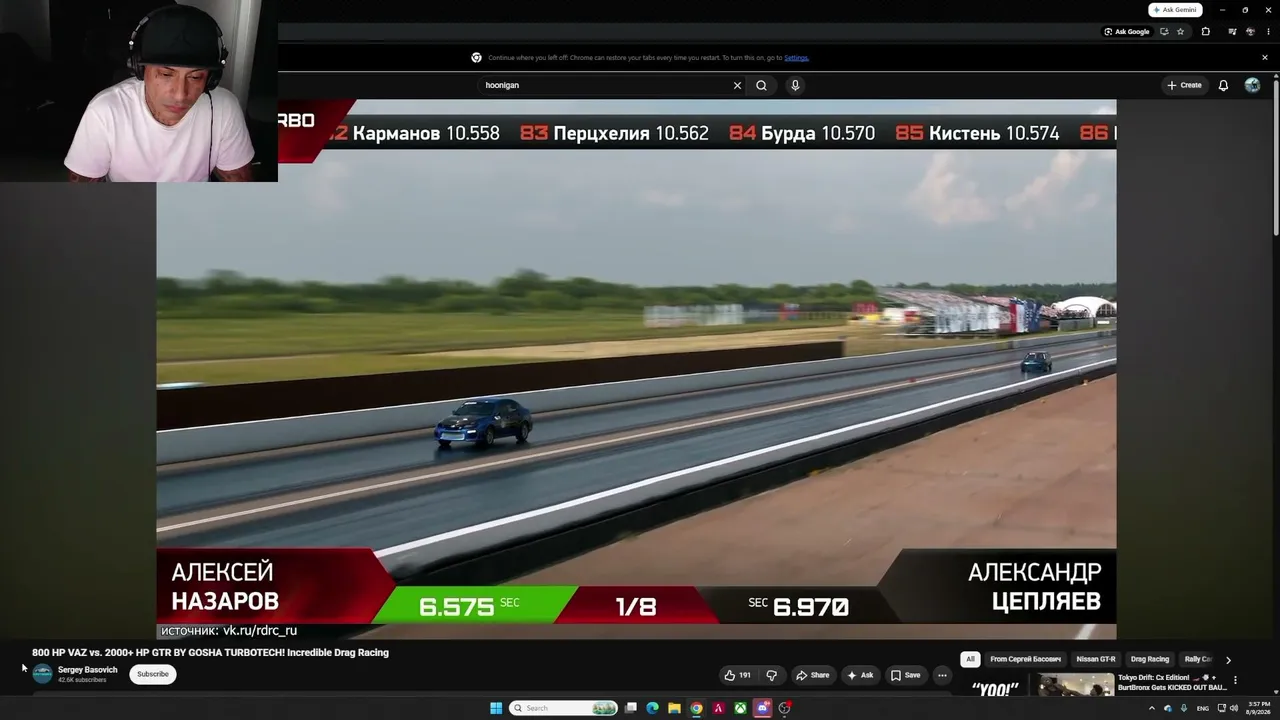Dislike the video
Viewport: 1280px width, 720px height.
pyautogui.click(x=771, y=675)
